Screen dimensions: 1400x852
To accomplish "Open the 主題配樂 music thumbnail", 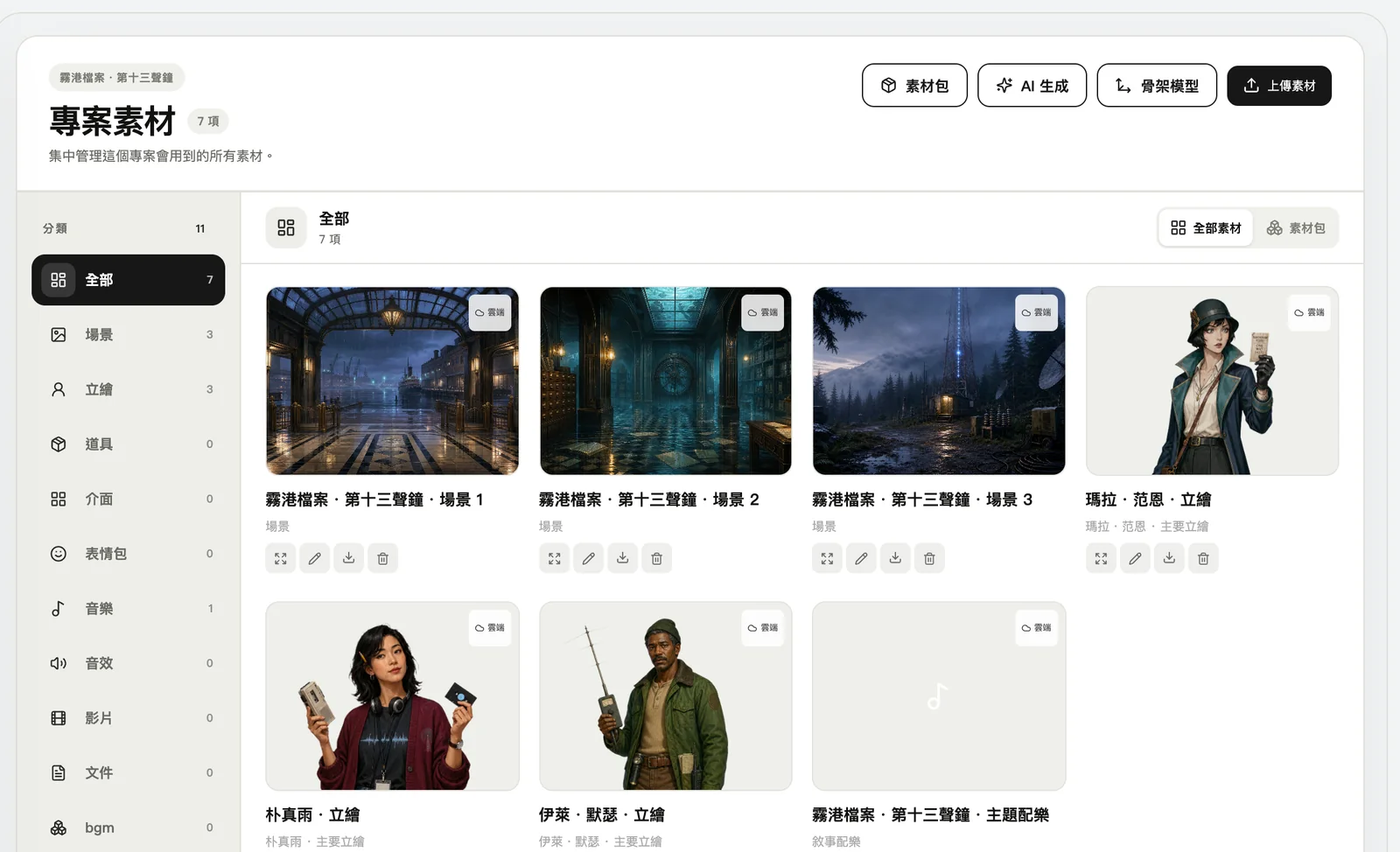I will click(x=939, y=696).
